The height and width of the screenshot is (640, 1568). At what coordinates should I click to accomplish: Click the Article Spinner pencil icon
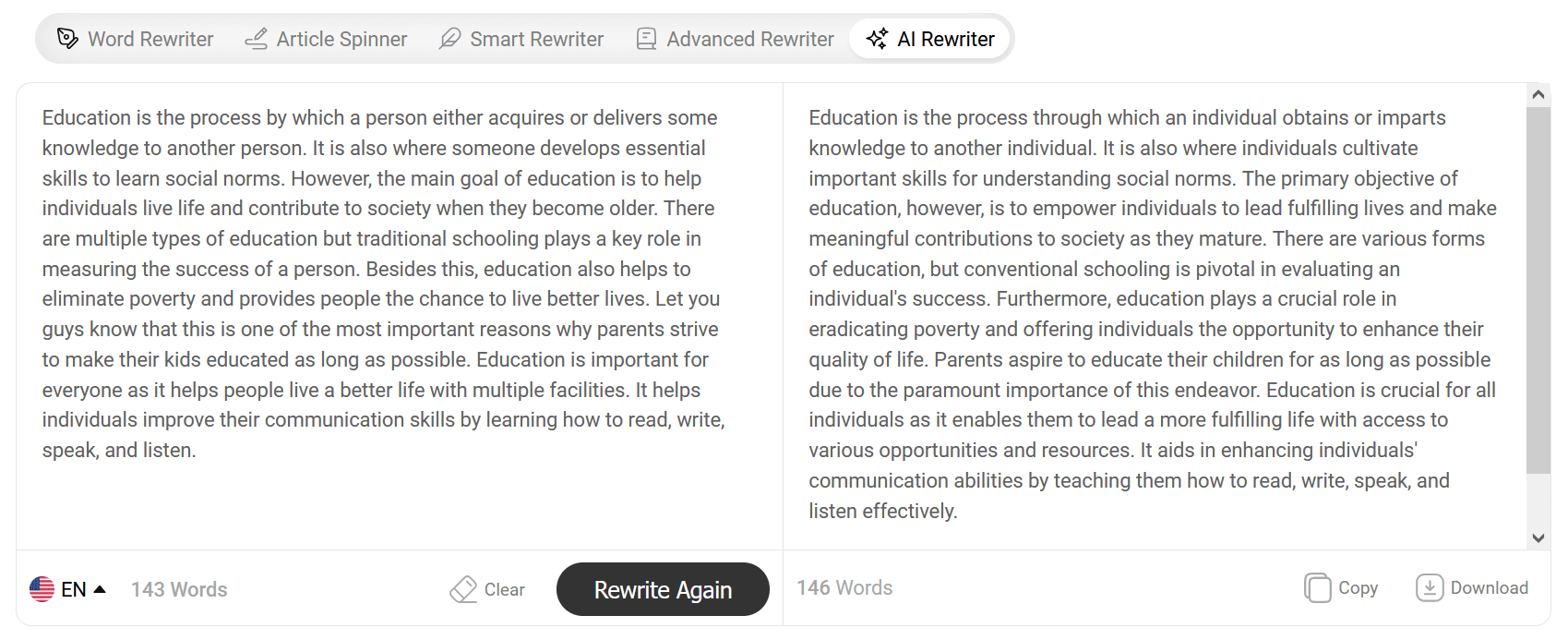(256, 39)
